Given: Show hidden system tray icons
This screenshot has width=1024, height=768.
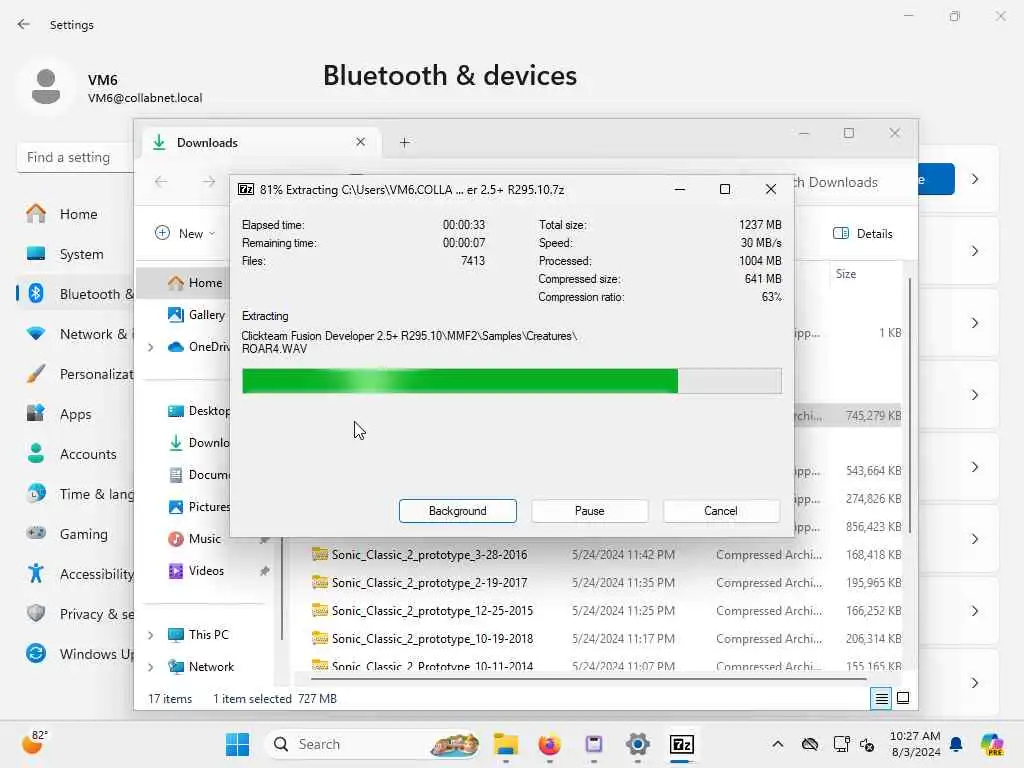Looking at the screenshot, I should click(777, 744).
